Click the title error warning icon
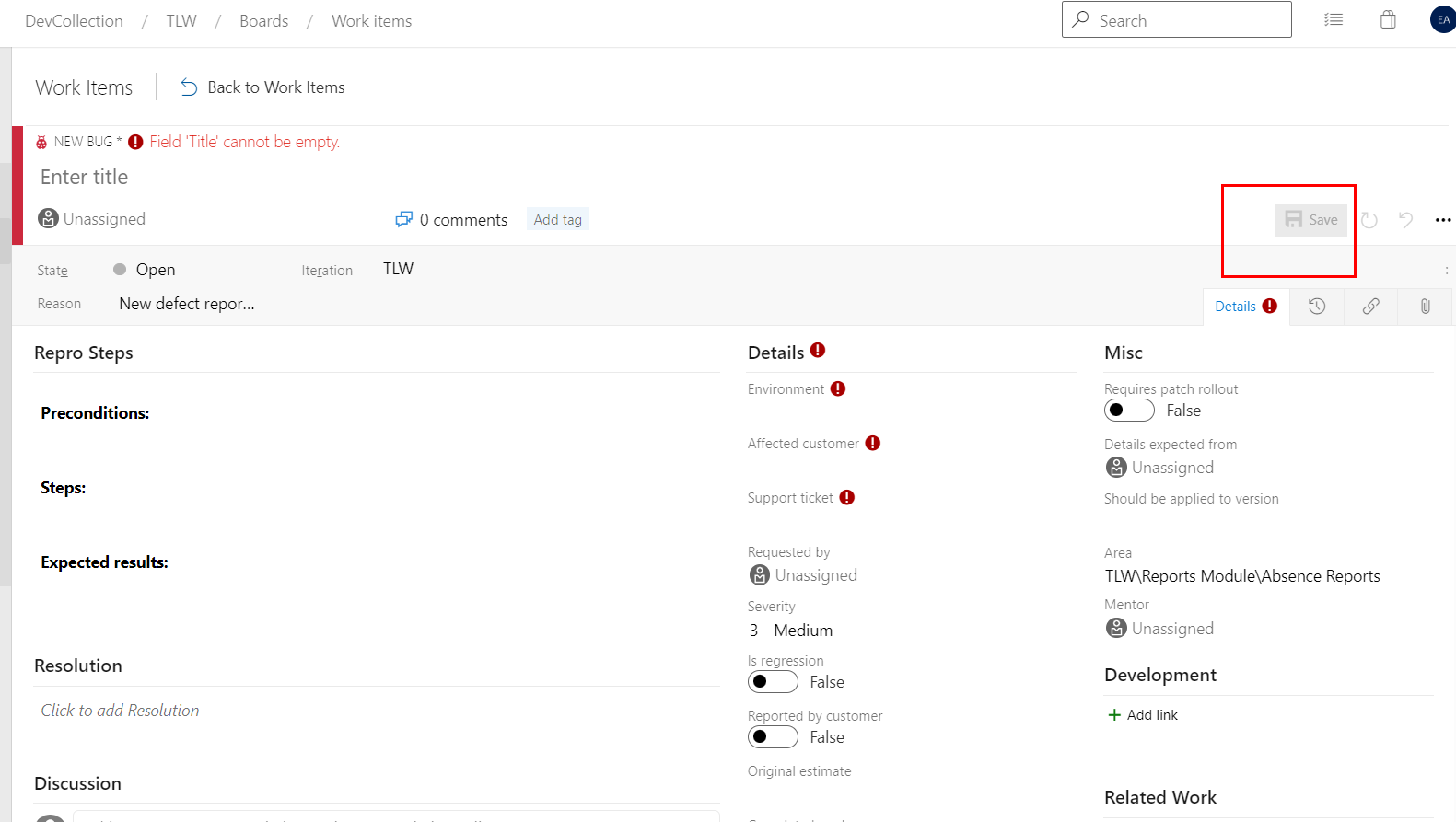This screenshot has height=822, width=1456. [x=135, y=142]
